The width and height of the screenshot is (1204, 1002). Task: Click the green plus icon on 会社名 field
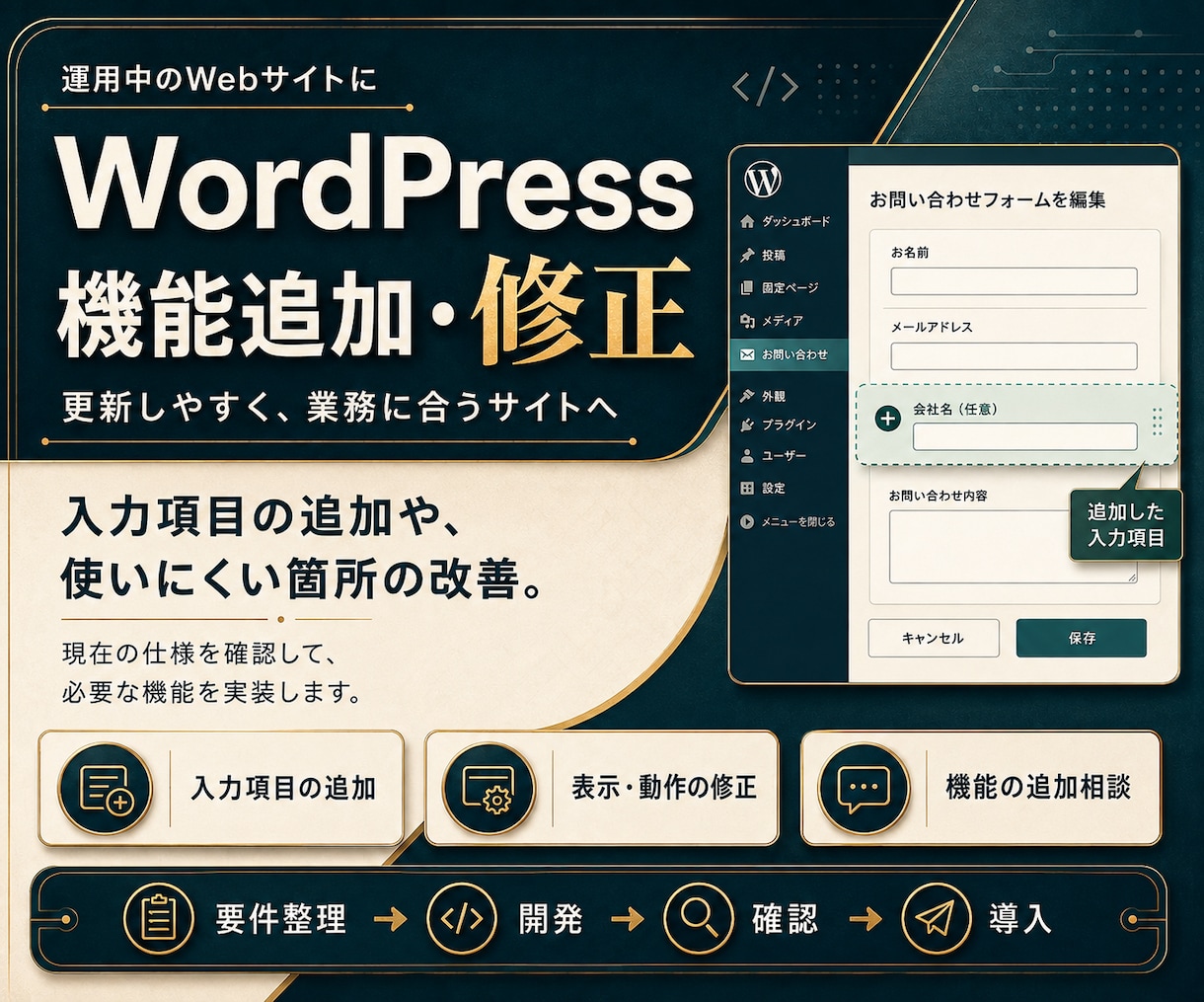pos(888,419)
